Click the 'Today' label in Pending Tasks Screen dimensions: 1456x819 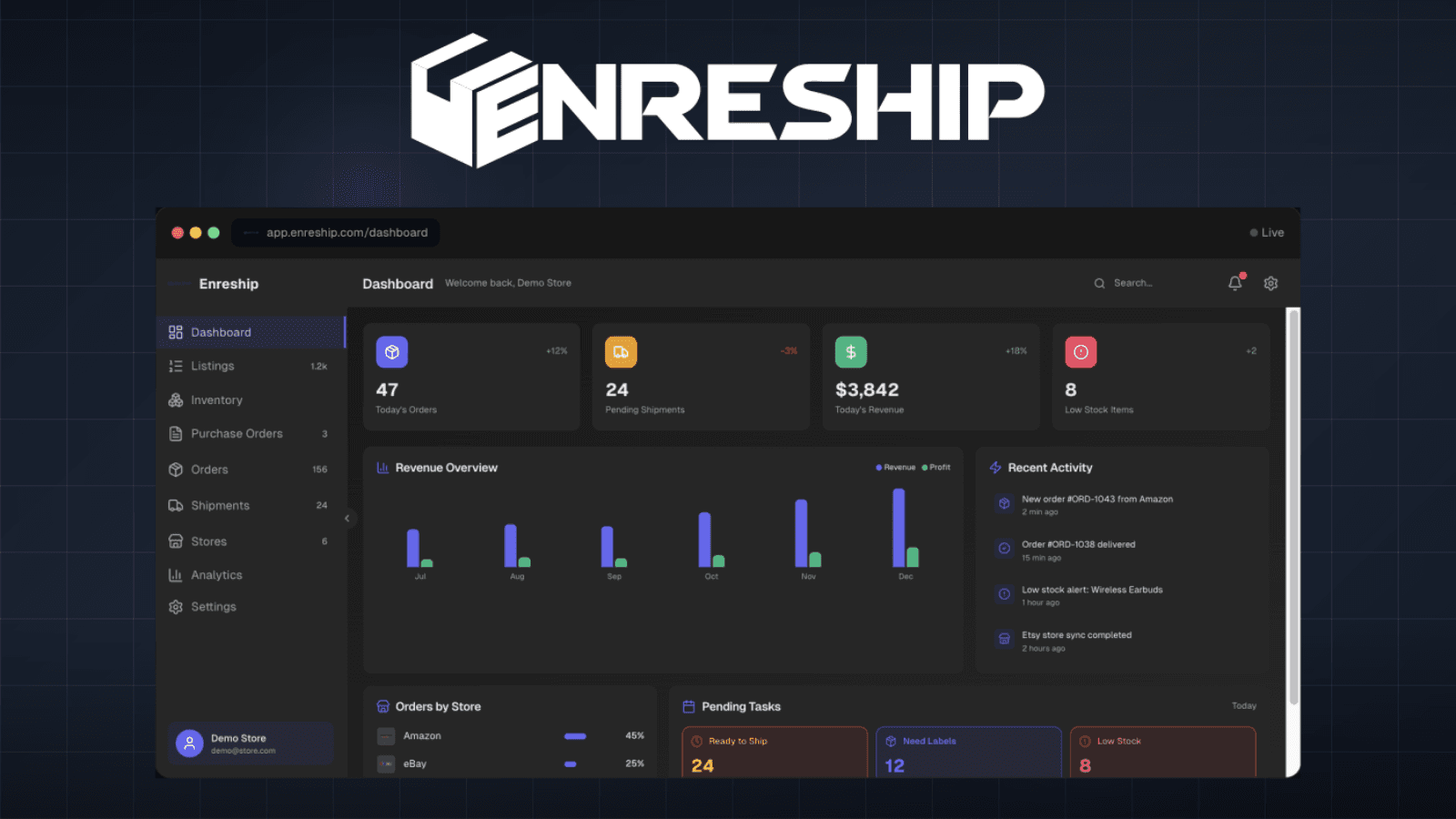1244,706
